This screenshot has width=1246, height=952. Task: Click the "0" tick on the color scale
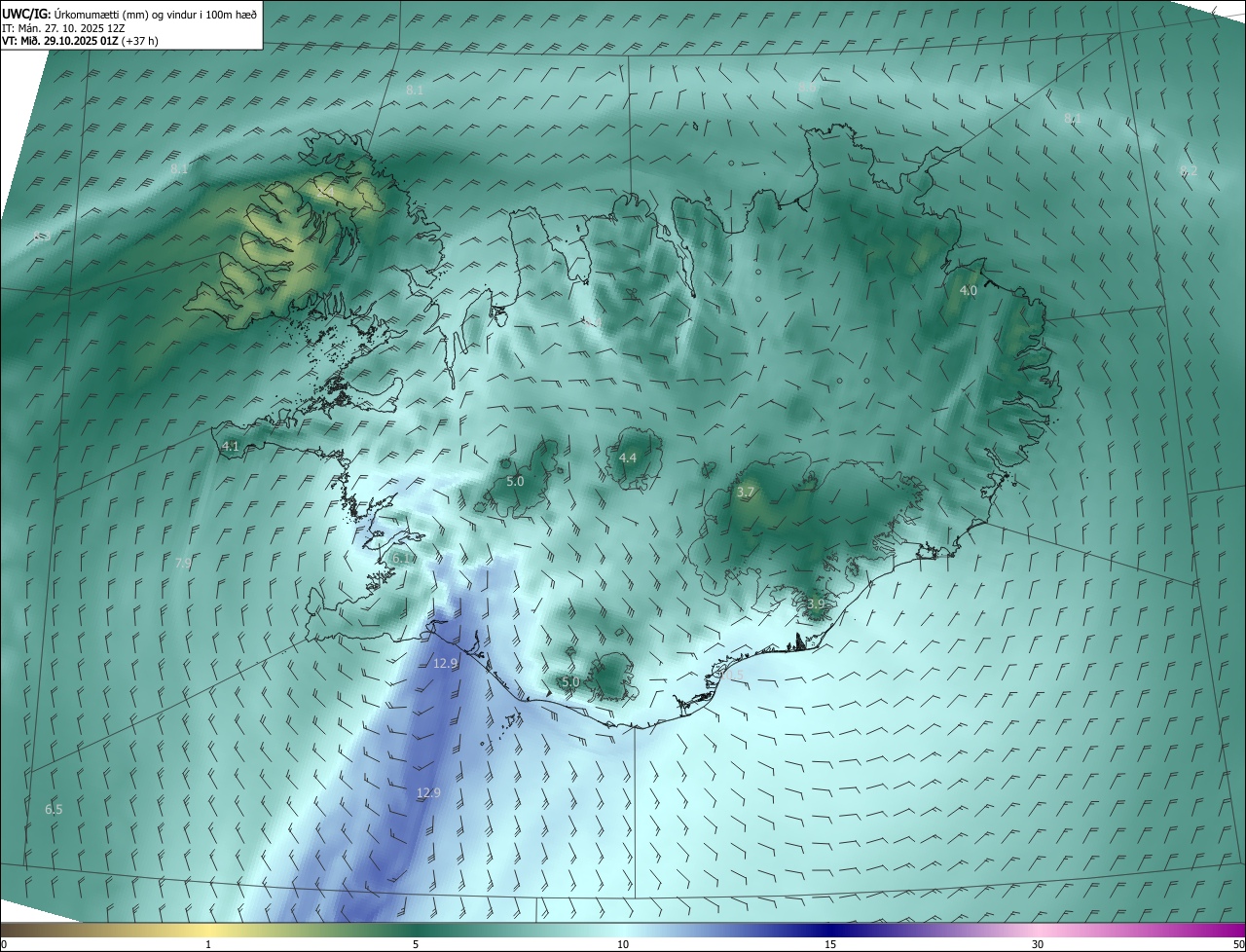pyautogui.click(x=4, y=945)
